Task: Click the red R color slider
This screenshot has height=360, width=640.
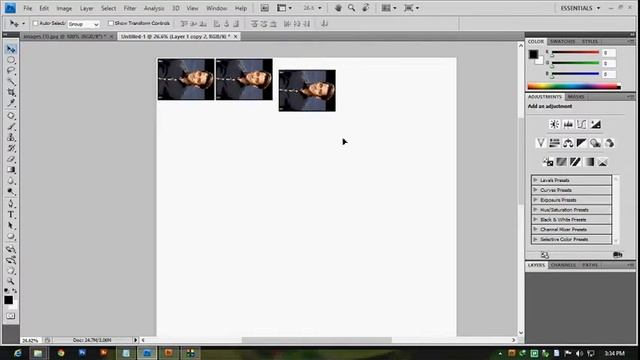Action: (575, 53)
